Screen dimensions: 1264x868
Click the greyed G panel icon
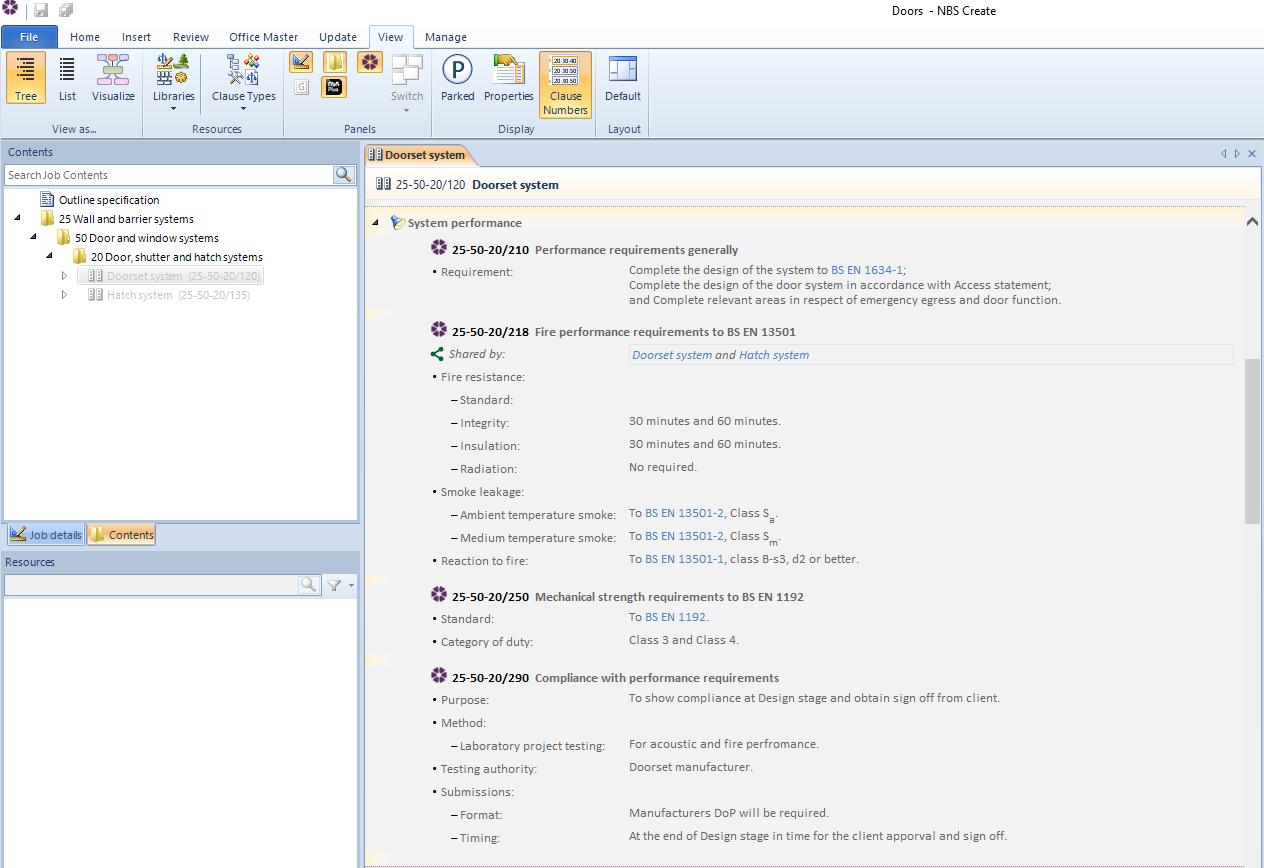[x=301, y=87]
